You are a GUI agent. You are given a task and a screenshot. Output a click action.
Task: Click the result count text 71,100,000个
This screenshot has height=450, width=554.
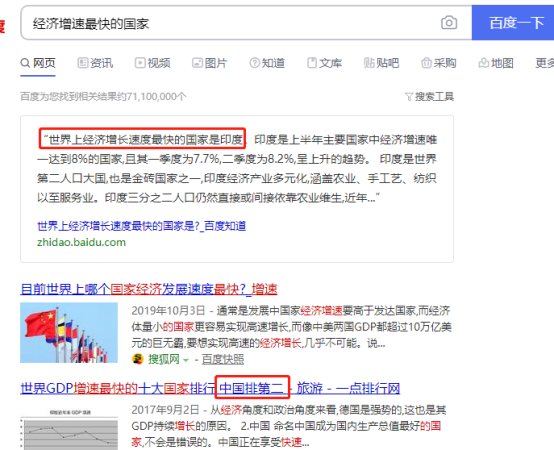[x=103, y=96]
